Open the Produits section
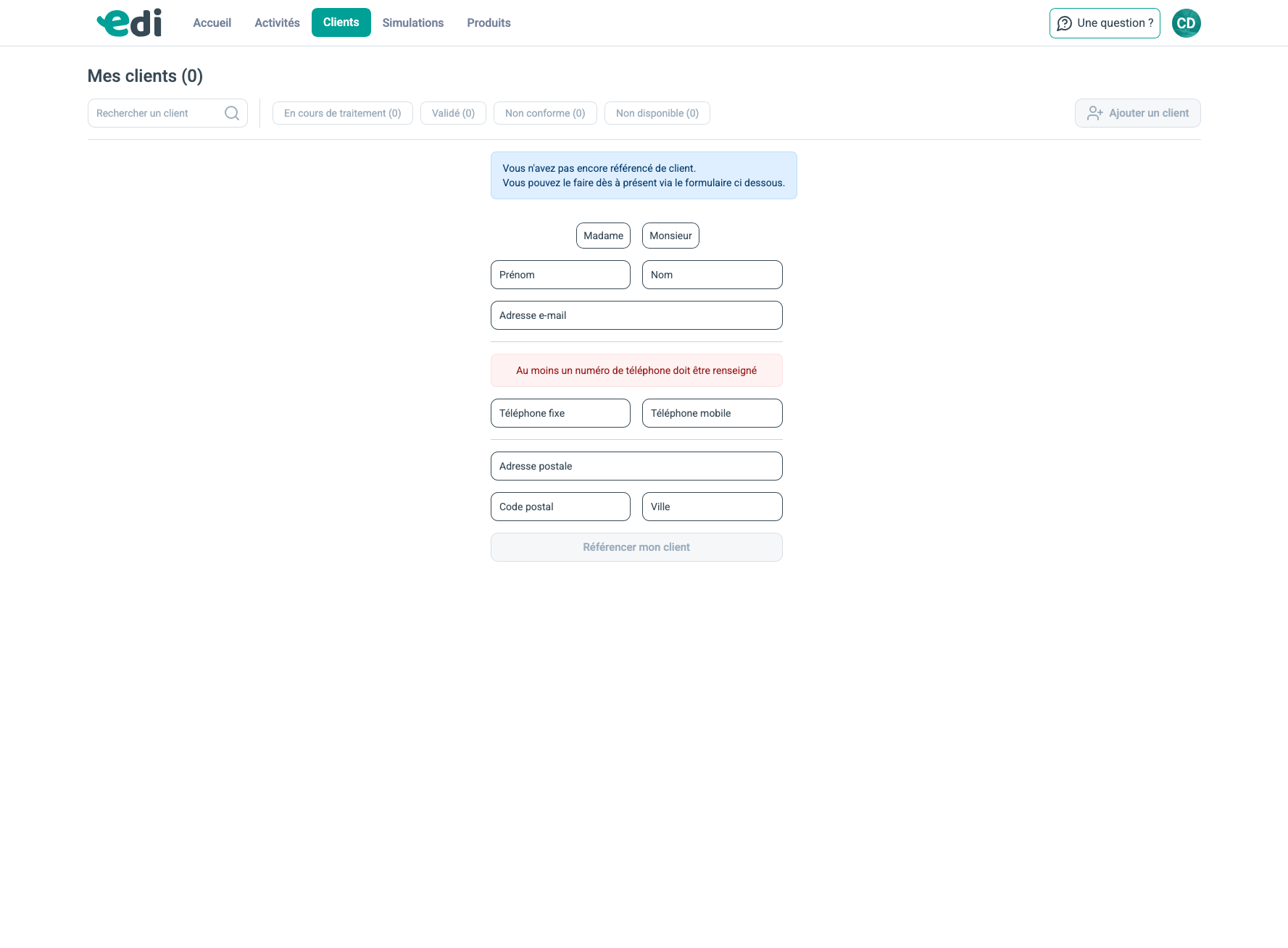Screen dimensions: 1288x948 click(x=489, y=23)
